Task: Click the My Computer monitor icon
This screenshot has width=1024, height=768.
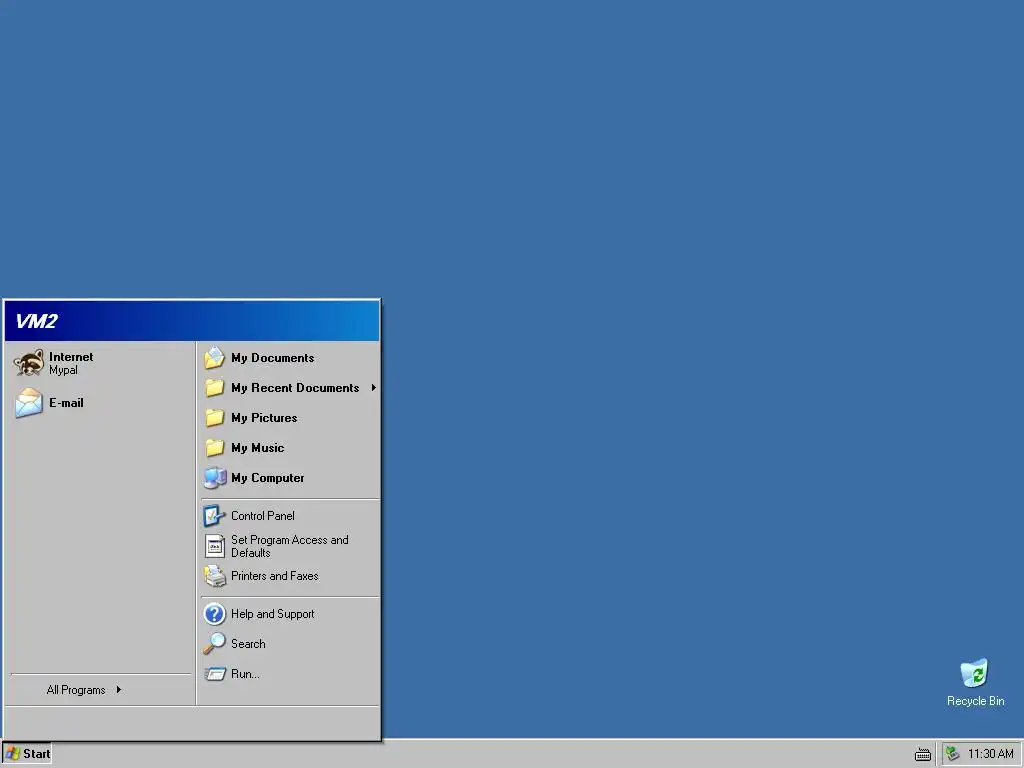Action: 214,478
